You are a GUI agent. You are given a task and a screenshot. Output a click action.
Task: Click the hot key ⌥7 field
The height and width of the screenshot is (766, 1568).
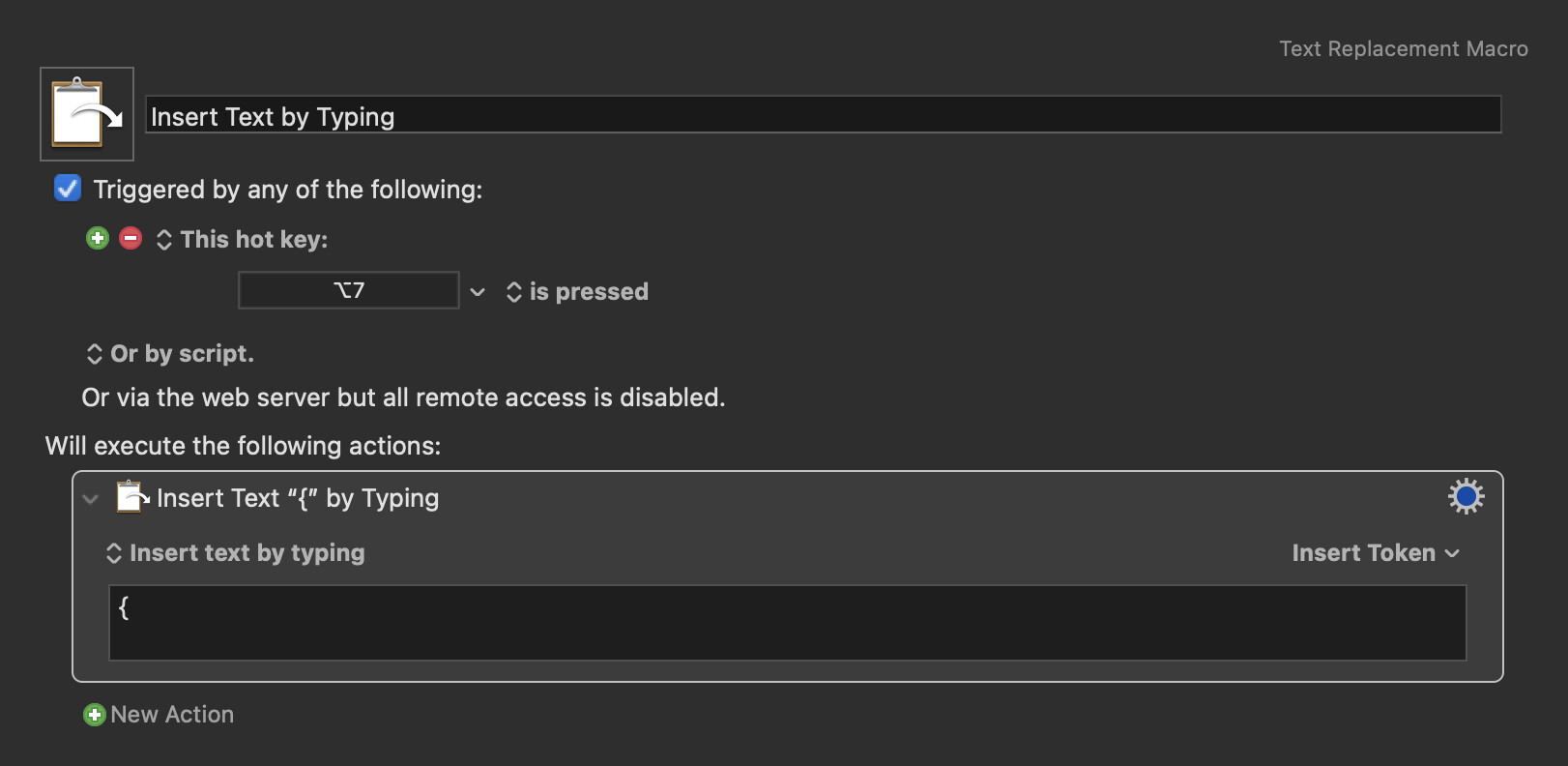tap(349, 290)
